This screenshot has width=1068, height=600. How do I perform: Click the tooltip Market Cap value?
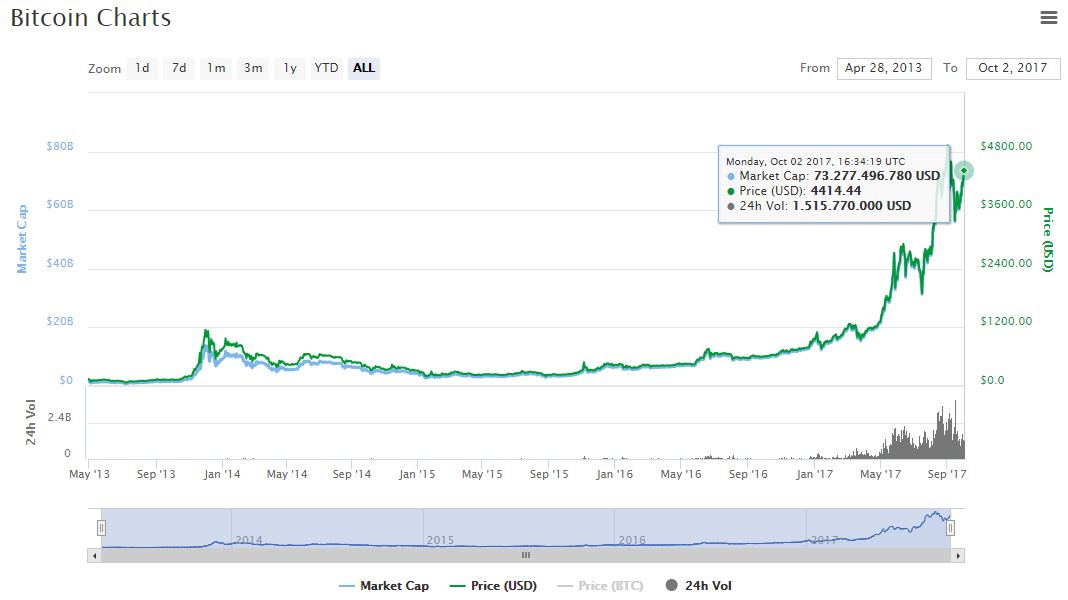pyautogui.click(x=877, y=176)
